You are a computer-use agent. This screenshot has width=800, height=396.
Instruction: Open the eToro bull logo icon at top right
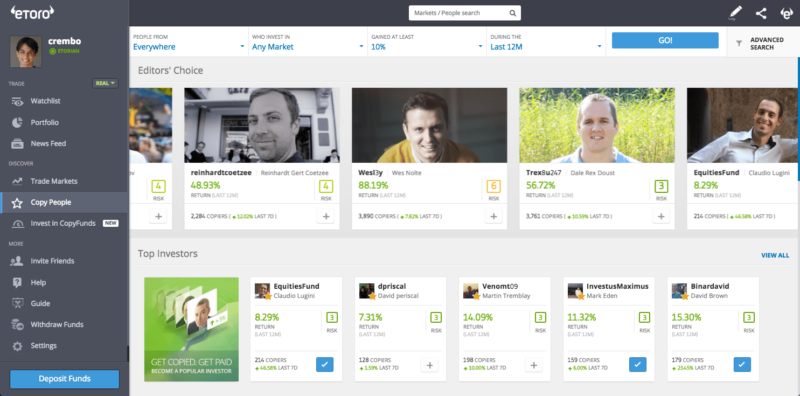click(x=787, y=13)
